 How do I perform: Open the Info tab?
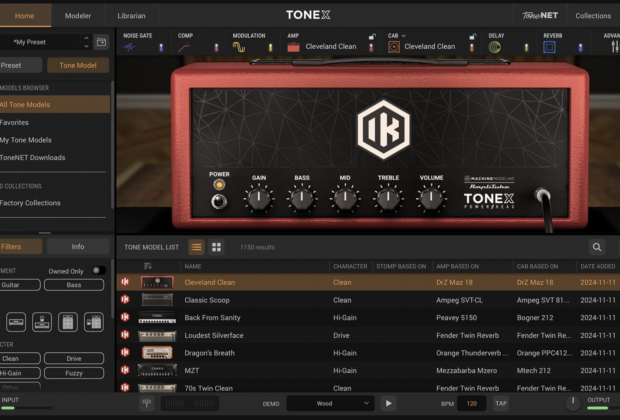pyautogui.click(x=78, y=246)
